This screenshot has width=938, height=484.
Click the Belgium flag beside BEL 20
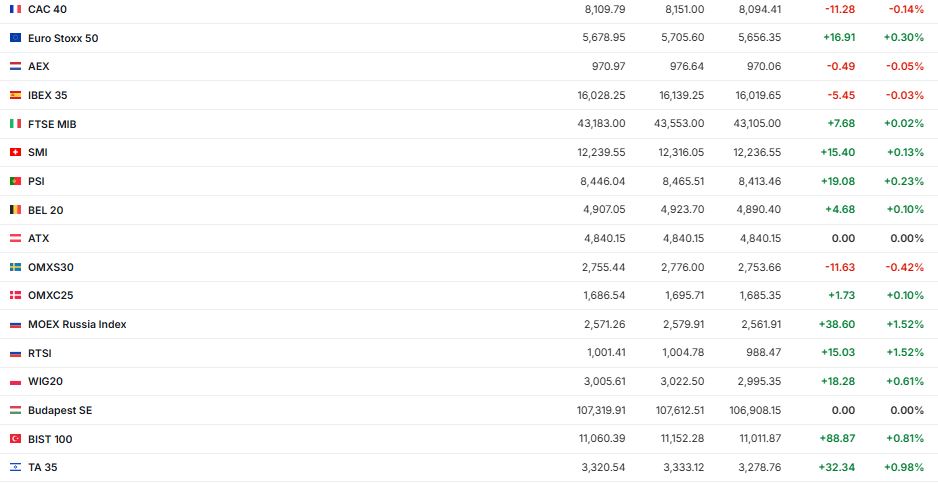pyautogui.click(x=15, y=210)
